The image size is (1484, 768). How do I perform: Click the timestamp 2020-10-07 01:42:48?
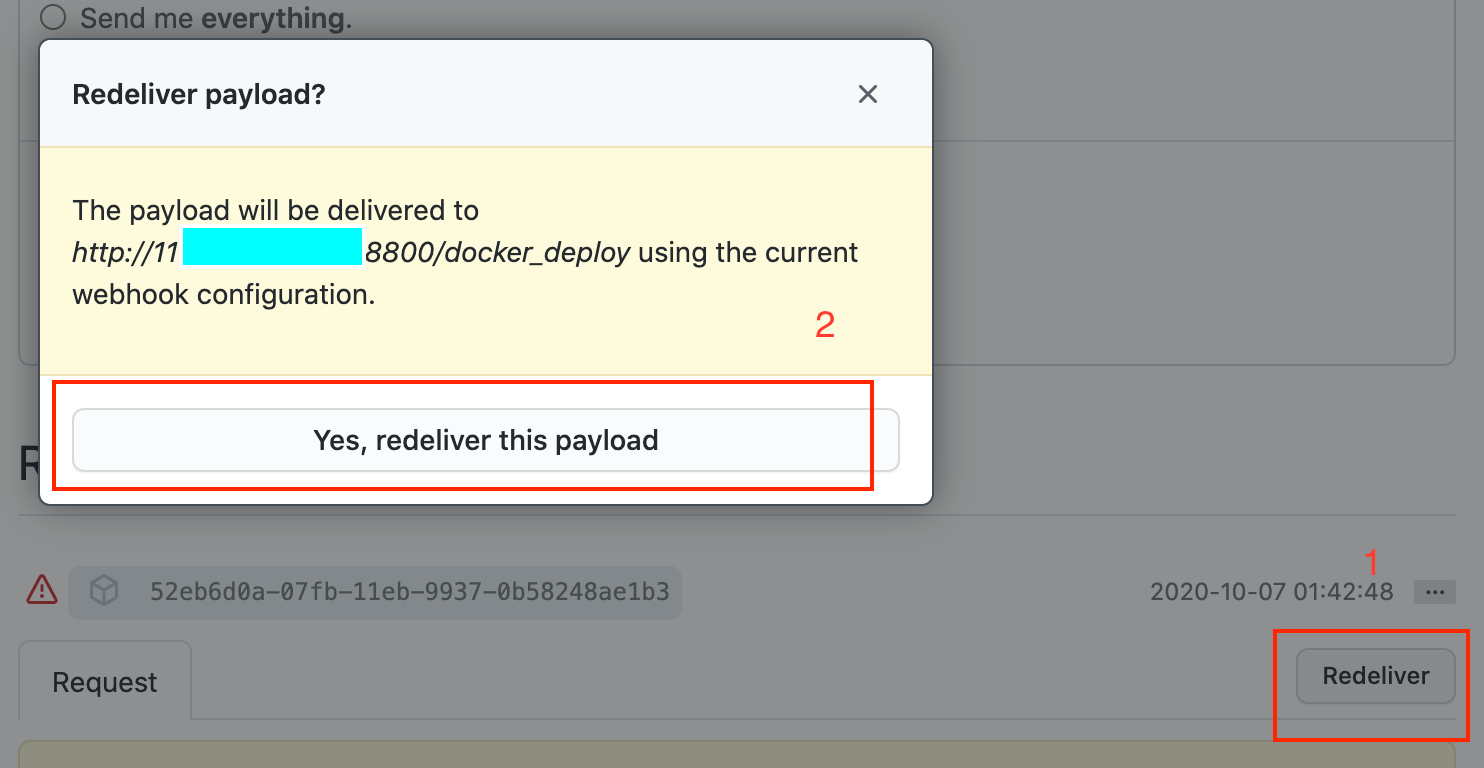pos(1272,591)
